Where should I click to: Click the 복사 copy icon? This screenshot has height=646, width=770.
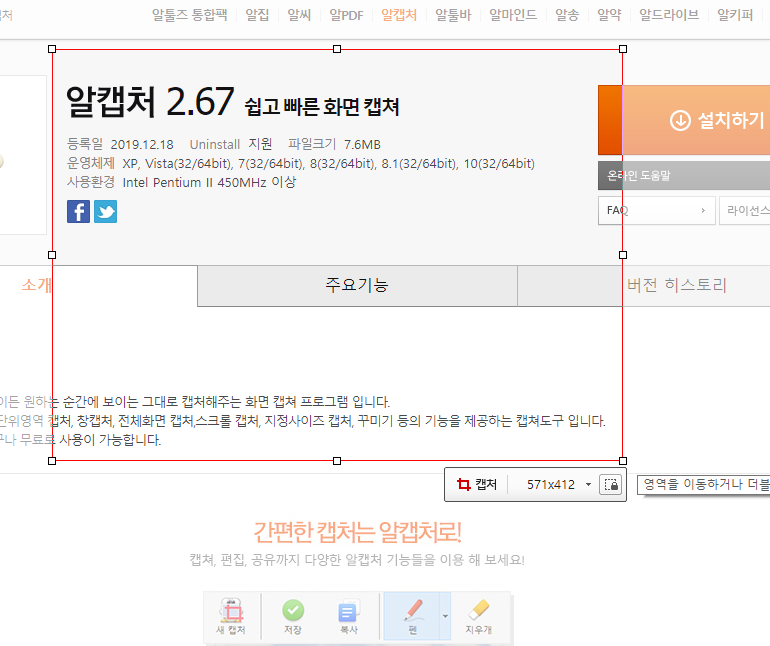tap(349, 616)
